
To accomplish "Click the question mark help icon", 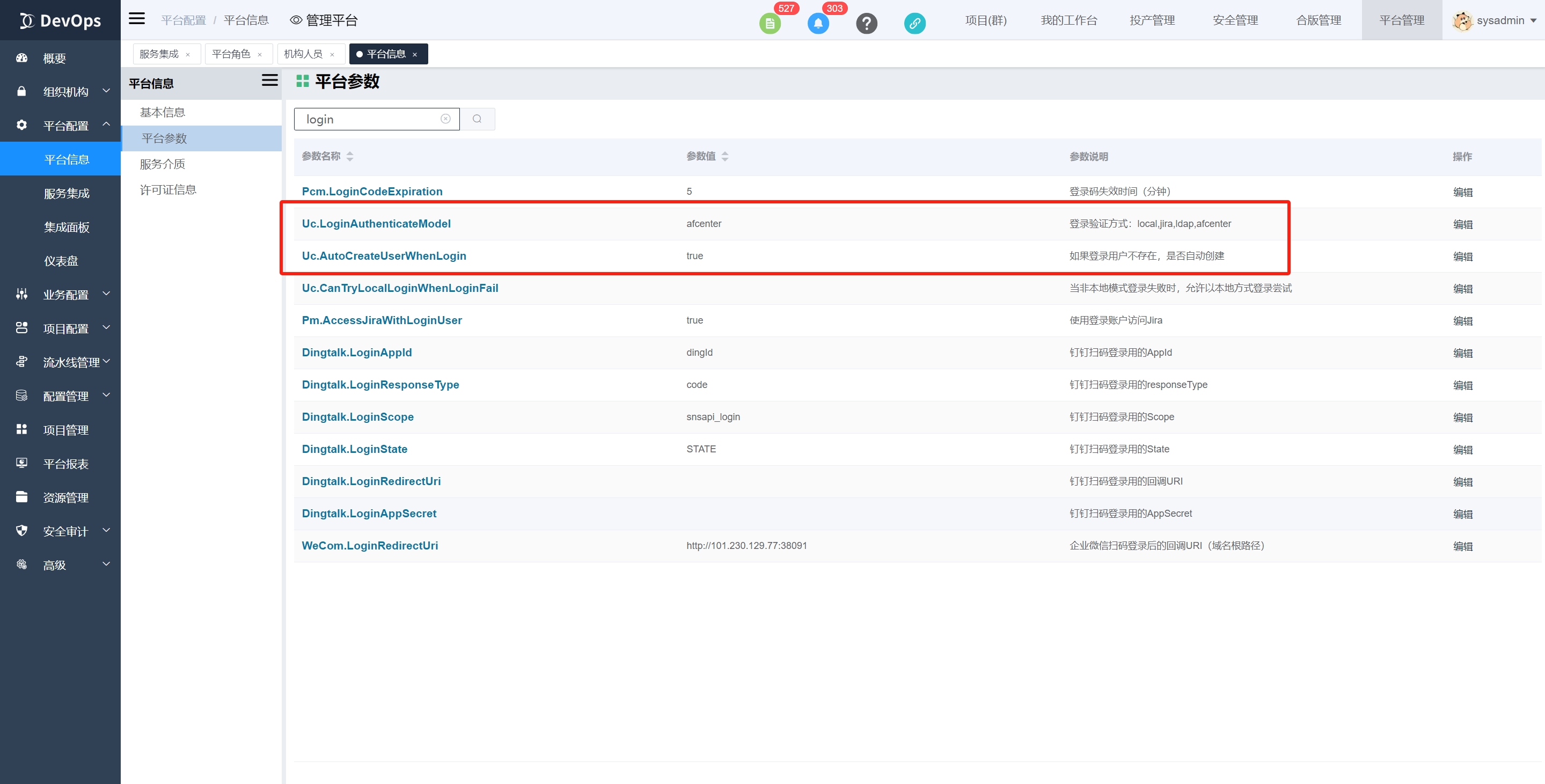I will coord(866,24).
